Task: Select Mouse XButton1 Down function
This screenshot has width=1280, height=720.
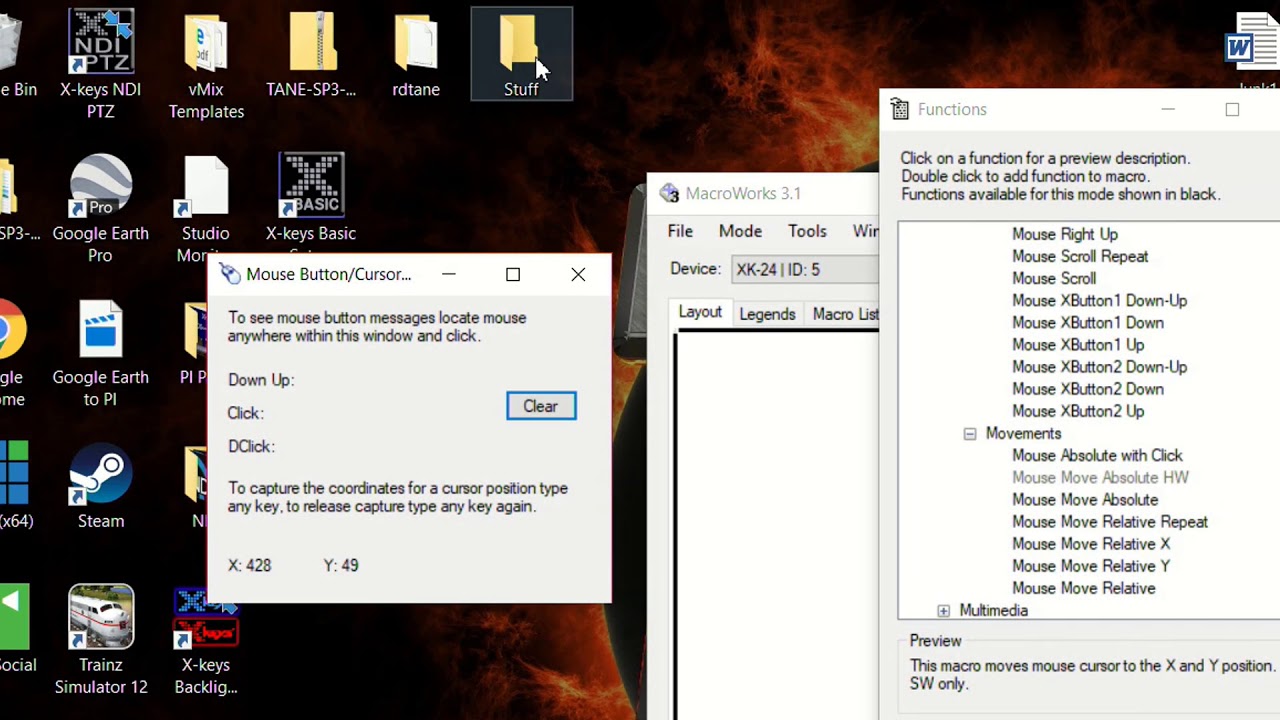Action: (1088, 322)
